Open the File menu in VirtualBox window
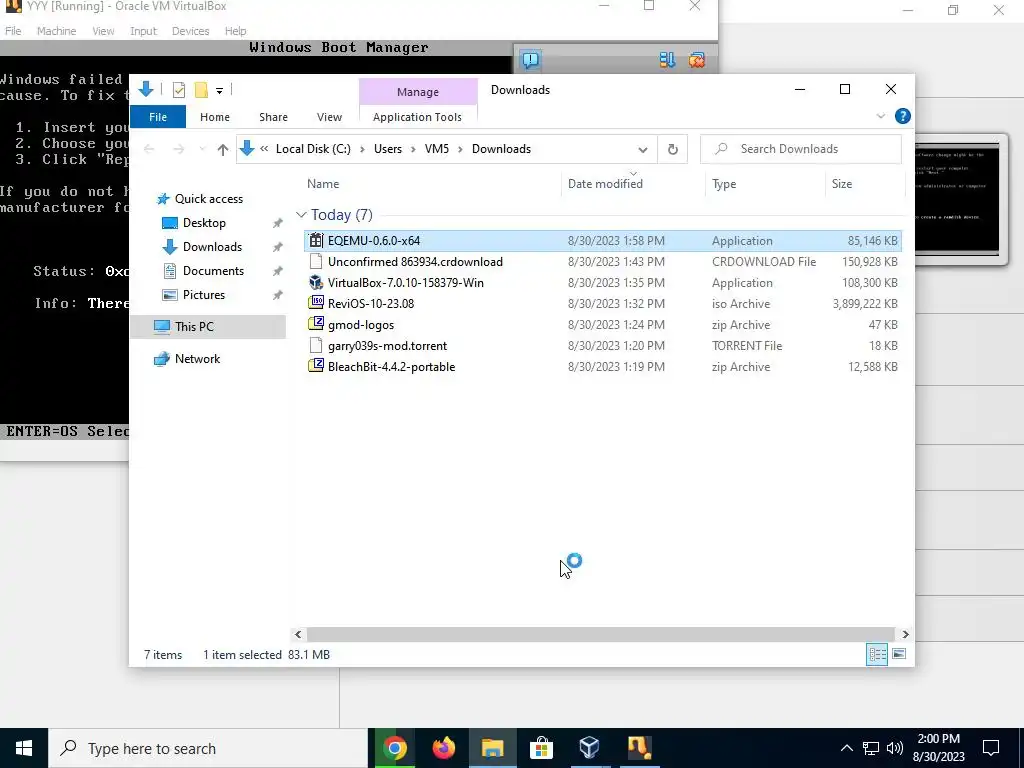Screen dimensions: 1024x768 click(13, 31)
